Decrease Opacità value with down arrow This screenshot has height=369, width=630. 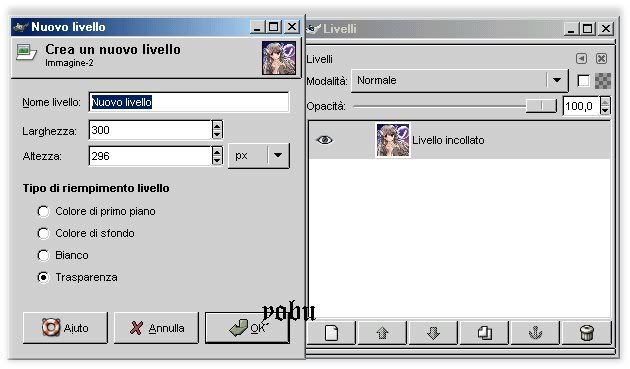coord(605,111)
